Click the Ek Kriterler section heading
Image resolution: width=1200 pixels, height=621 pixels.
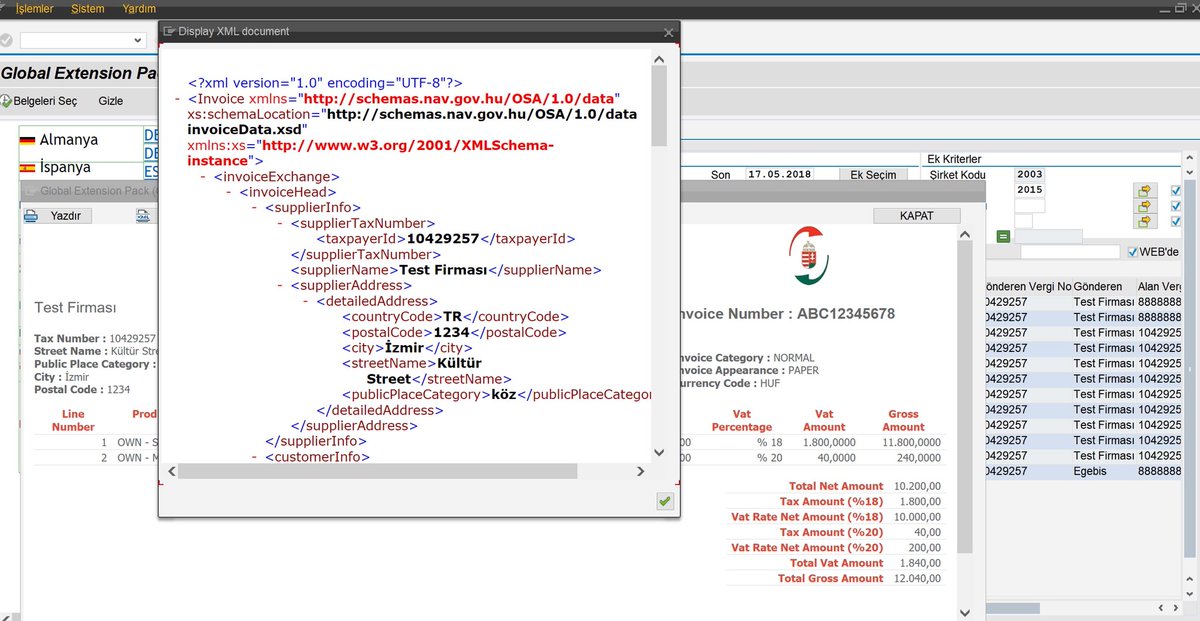click(954, 159)
